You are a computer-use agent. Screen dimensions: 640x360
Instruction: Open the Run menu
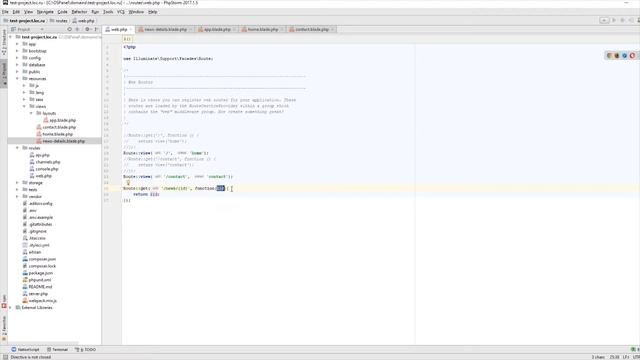pyautogui.click(x=95, y=12)
